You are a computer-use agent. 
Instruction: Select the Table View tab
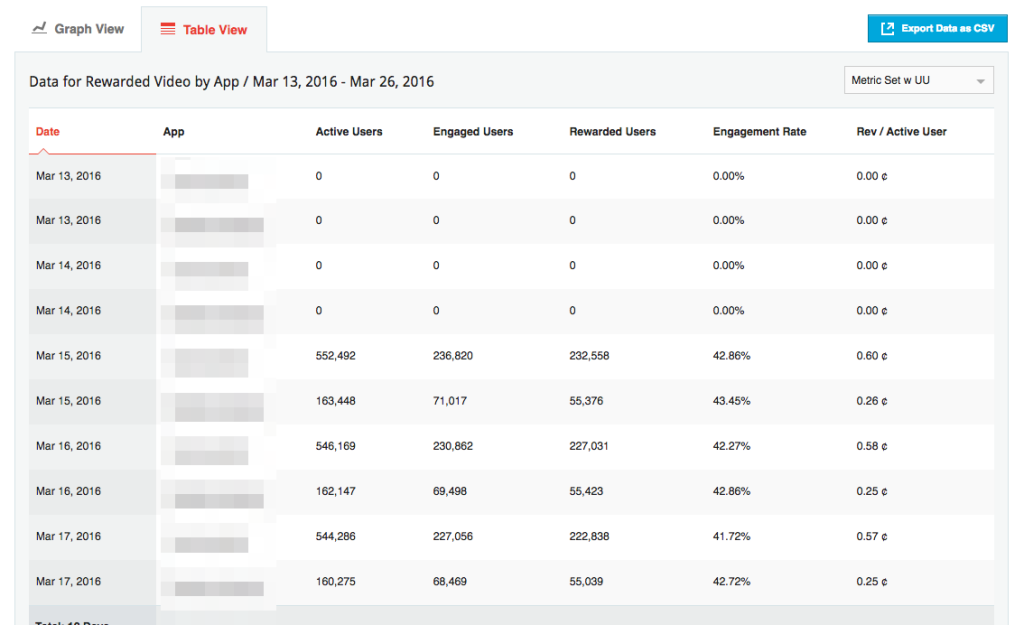[204, 30]
